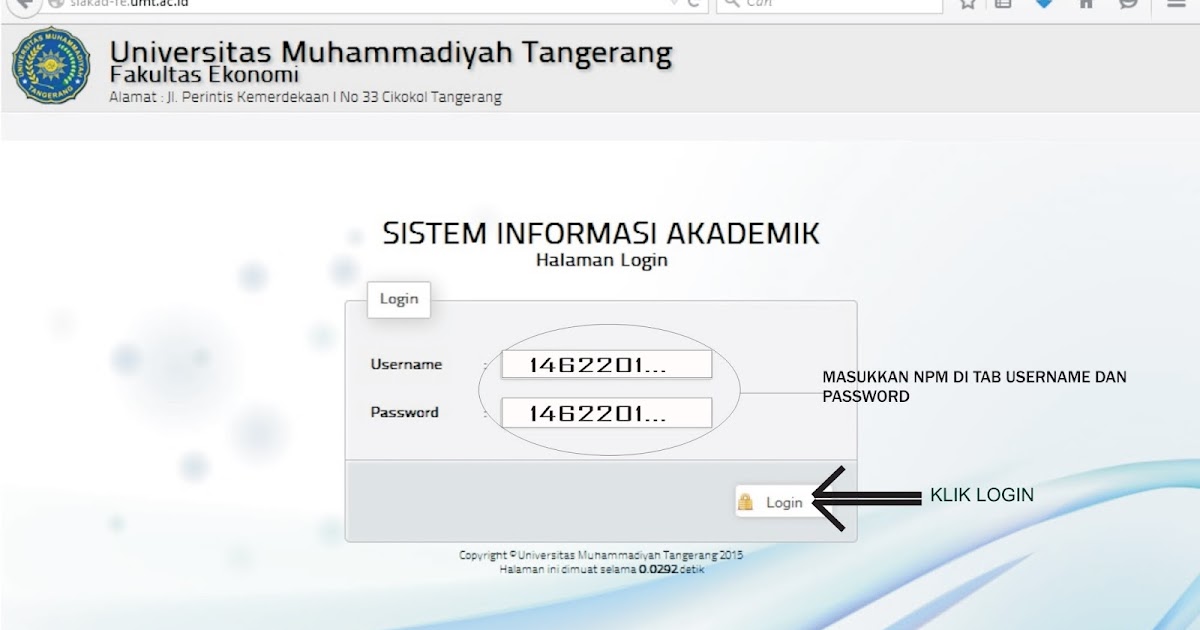This screenshot has height=630, width=1200.
Task: Click the Firefox Hello chat icon
Action: pyautogui.click(x=1127, y=5)
